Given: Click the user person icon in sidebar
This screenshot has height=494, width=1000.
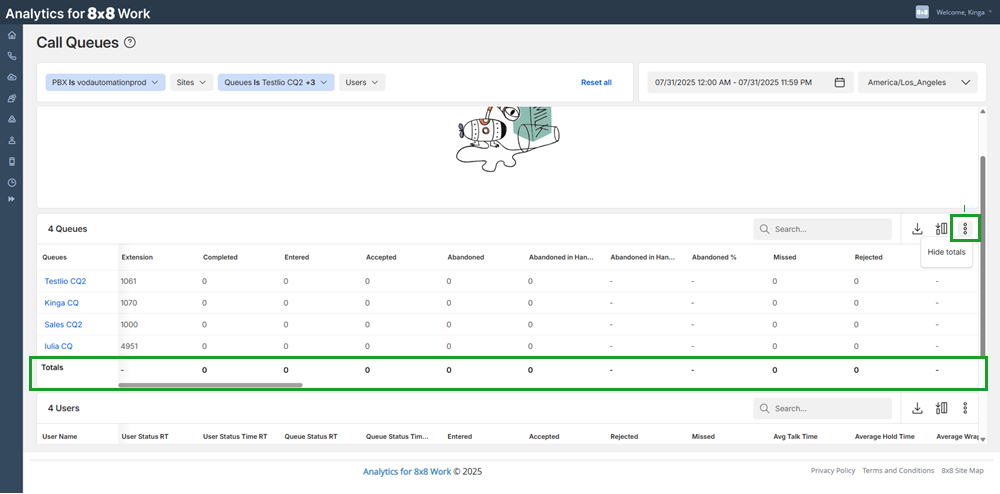Looking at the screenshot, I should tap(11, 140).
